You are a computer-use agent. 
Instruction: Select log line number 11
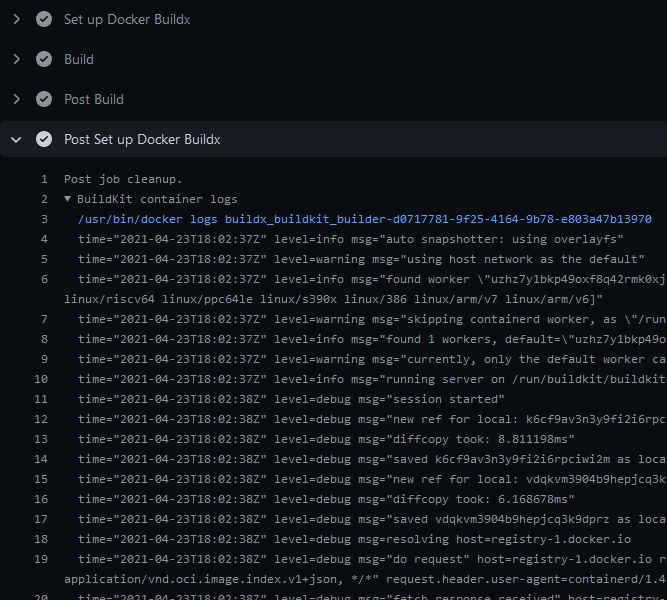coord(42,399)
